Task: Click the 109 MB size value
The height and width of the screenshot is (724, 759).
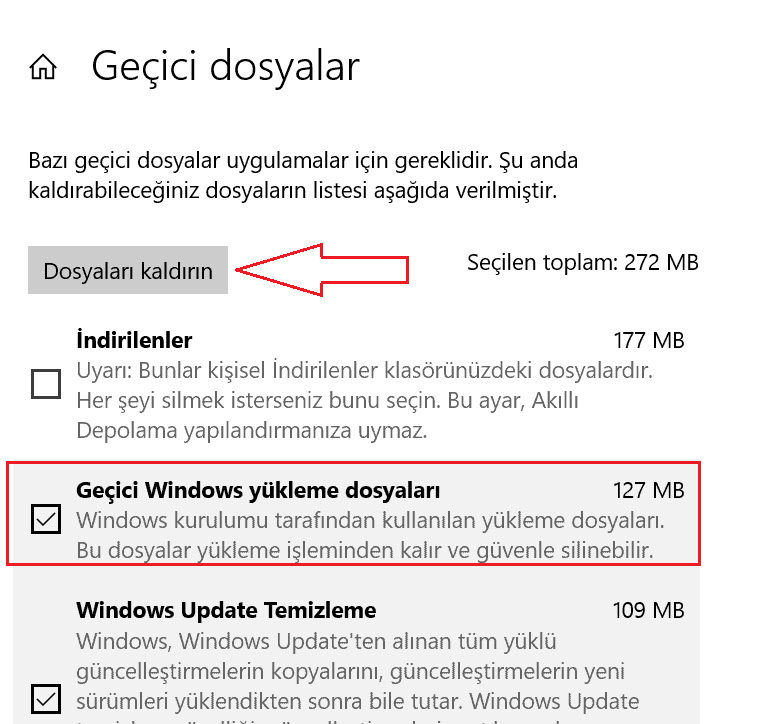Action: pos(649,611)
